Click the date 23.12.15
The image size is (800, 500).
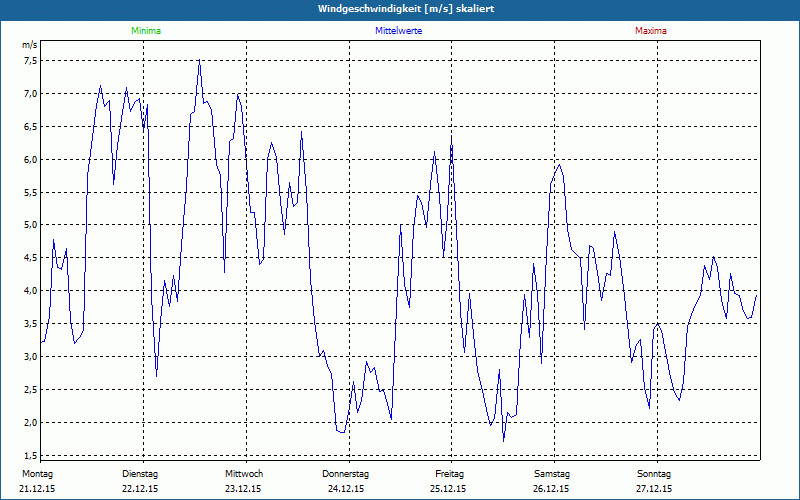coord(243,489)
